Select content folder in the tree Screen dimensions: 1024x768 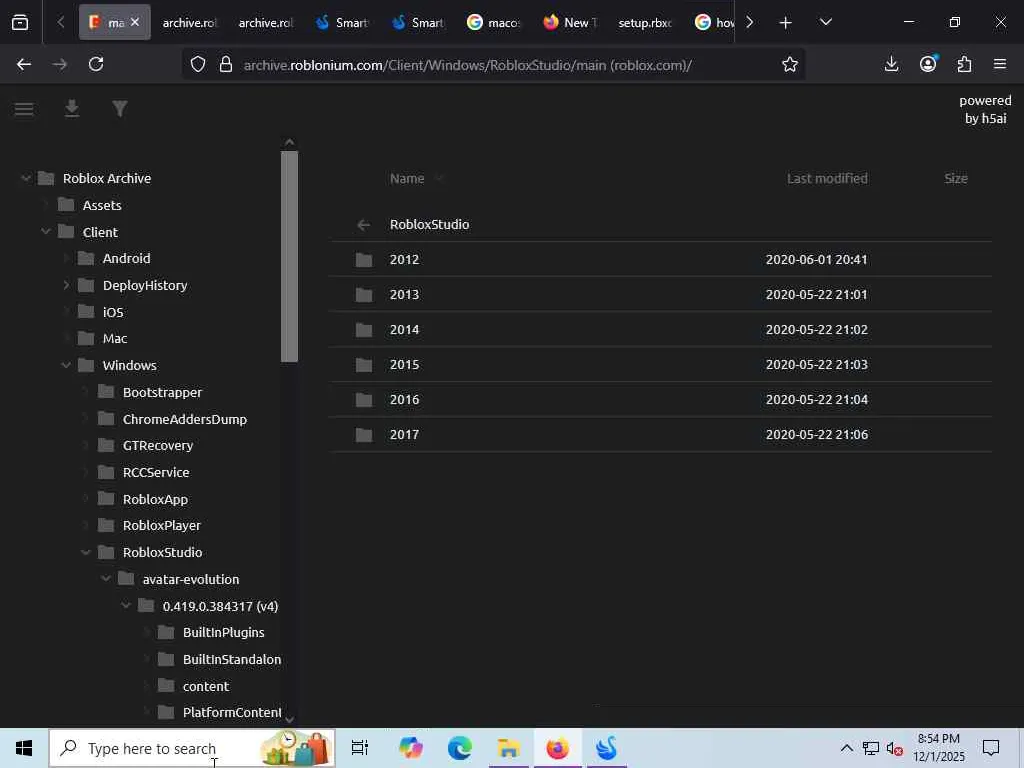[206, 686]
